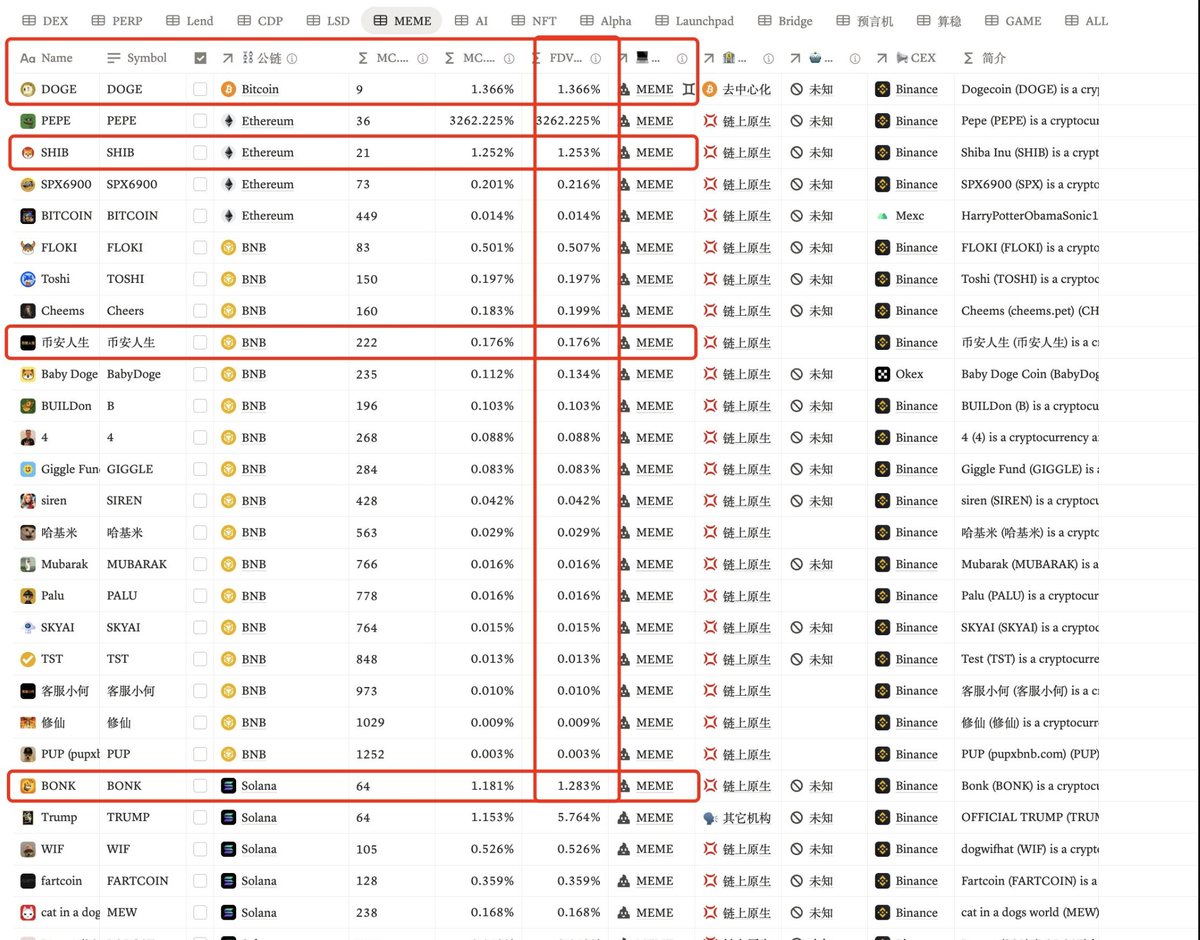Click the 5.764% FDV value in Trump row

coord(580,817)
